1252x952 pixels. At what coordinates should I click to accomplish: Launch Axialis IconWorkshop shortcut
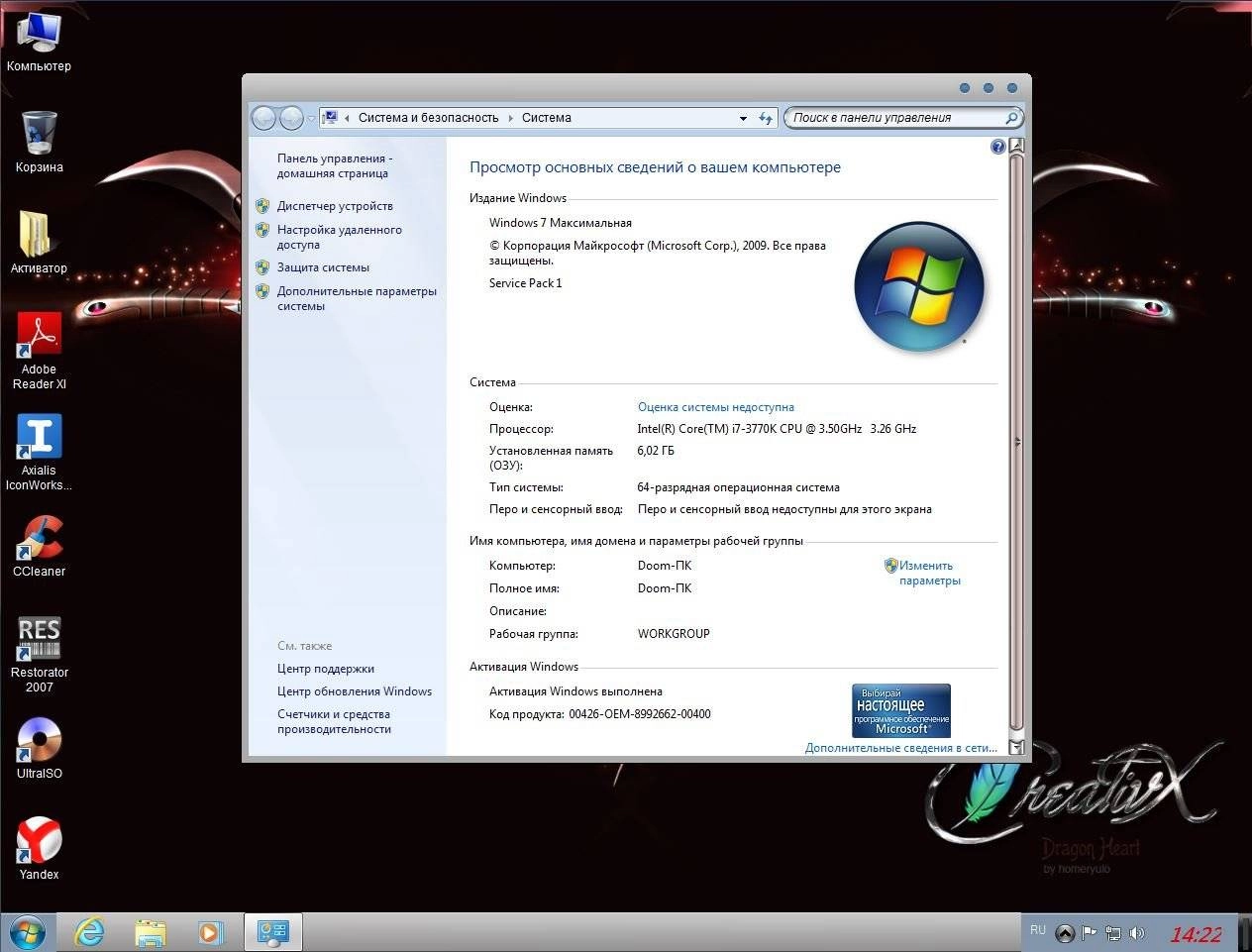[39, 452]
